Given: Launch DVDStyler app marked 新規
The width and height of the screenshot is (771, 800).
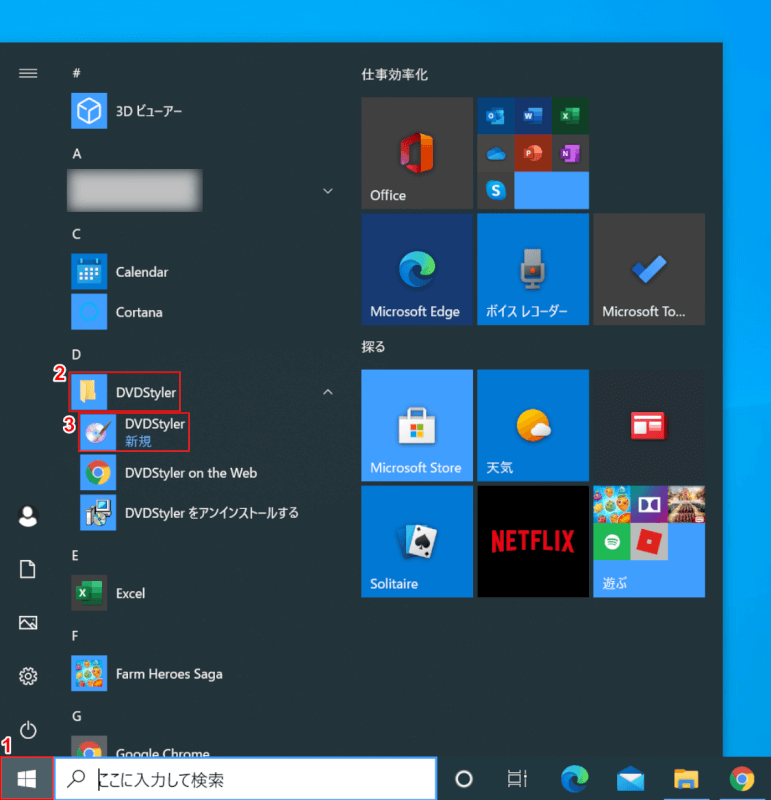Looking at the screenshot, I should point(134,432).
